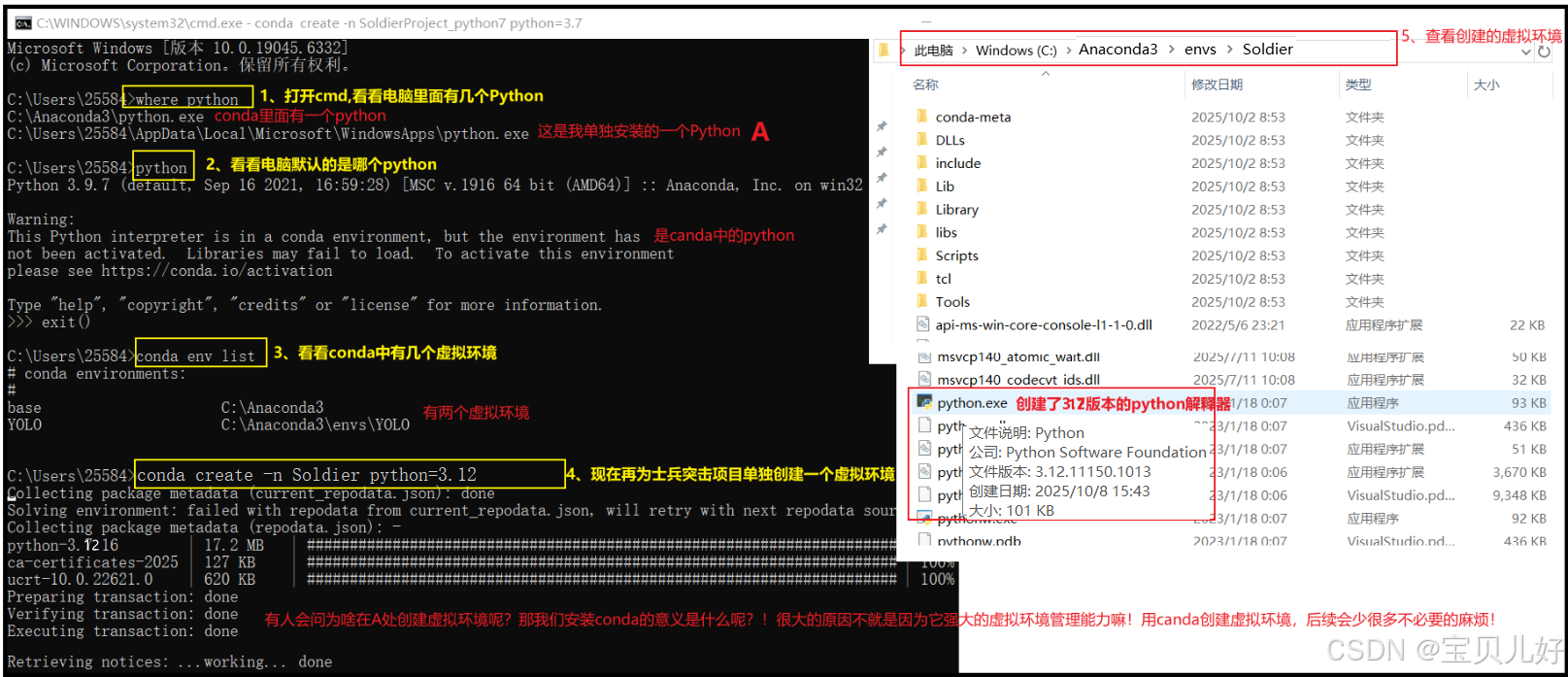Expand the chevron after Windows (C:) breadcrumb
1568x677 pixels.
tap(1068, 51)
